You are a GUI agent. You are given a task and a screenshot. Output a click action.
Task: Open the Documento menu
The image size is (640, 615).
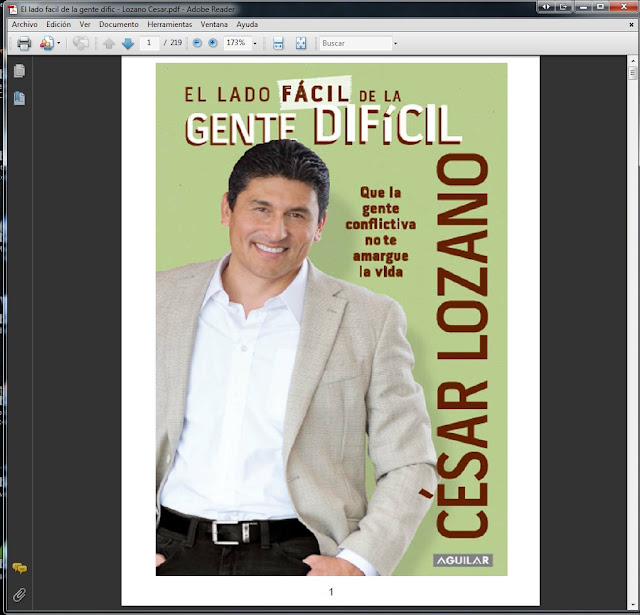[x=119, y=24]
